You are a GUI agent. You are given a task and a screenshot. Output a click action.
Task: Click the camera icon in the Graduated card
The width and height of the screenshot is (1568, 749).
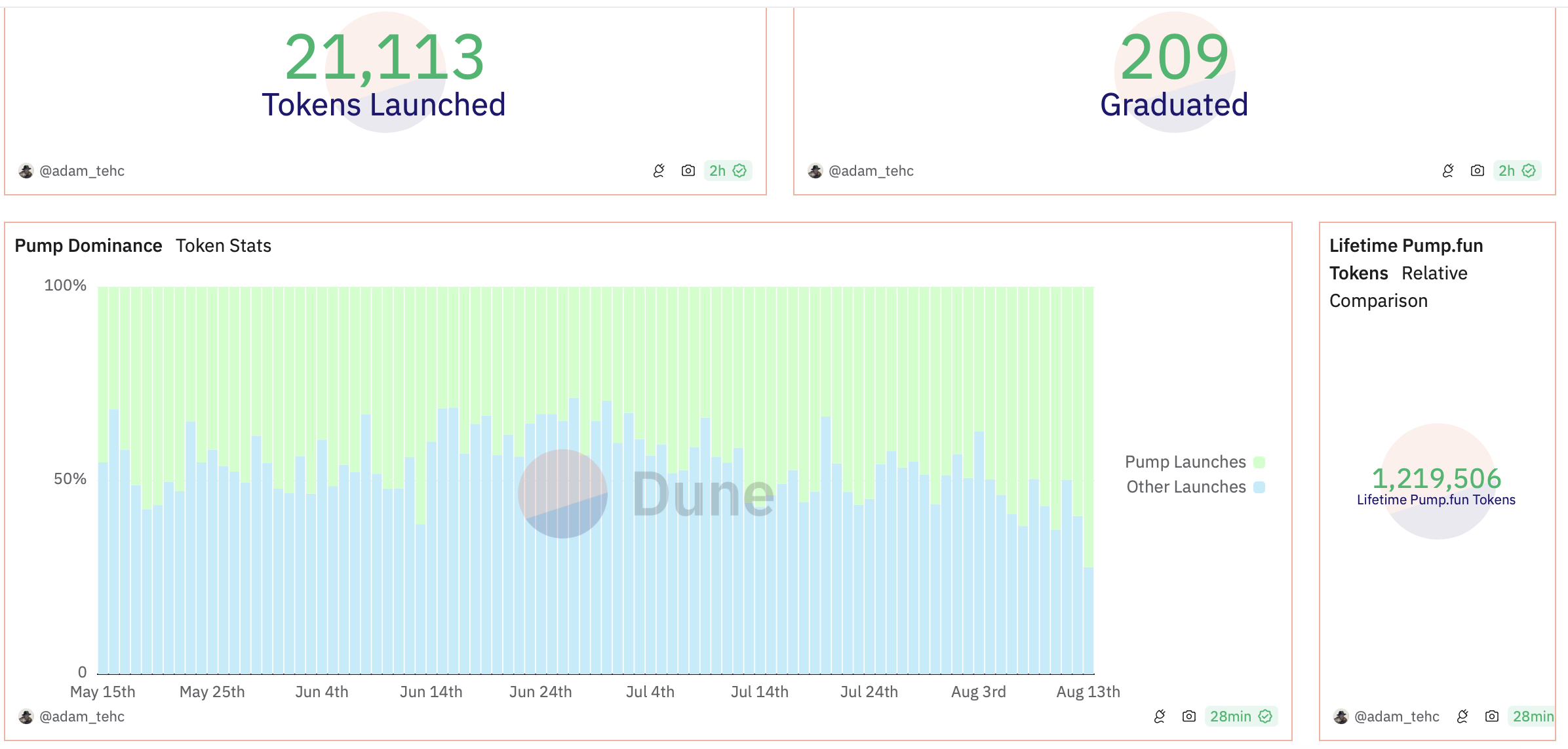[1477, 171]
